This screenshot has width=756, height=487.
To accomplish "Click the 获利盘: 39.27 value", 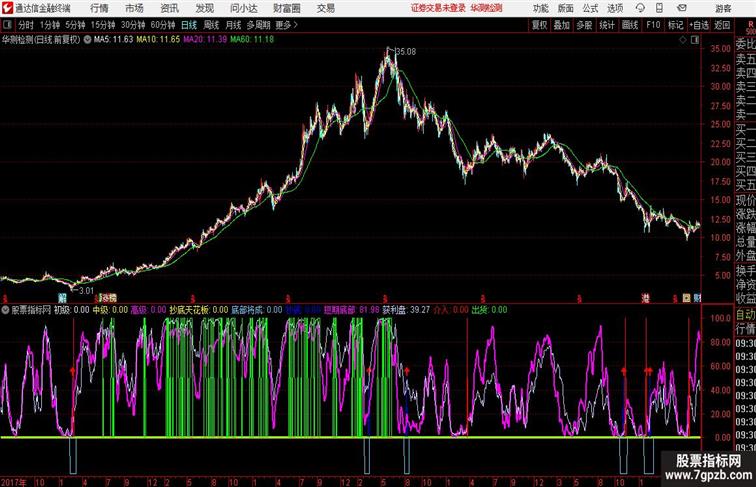I will [x=406, y=310].
